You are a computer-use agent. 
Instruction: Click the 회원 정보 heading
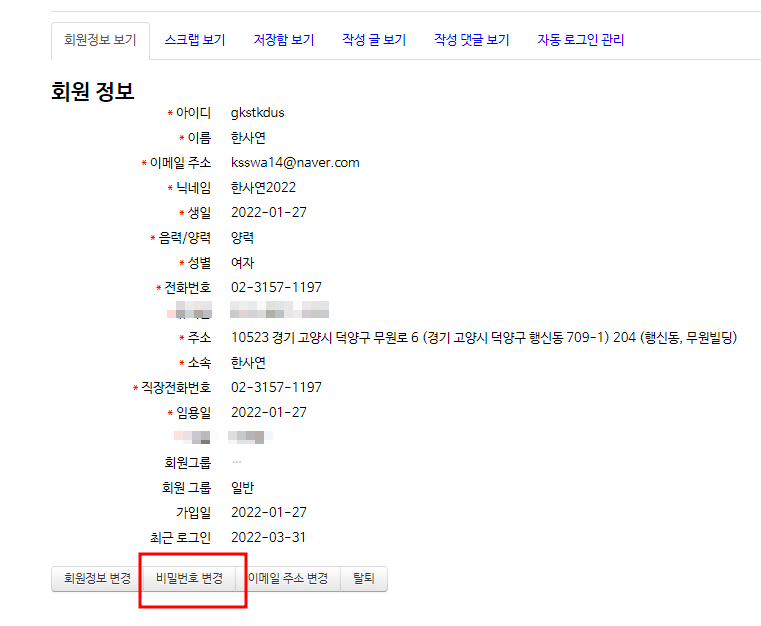[x=93, y=92]
